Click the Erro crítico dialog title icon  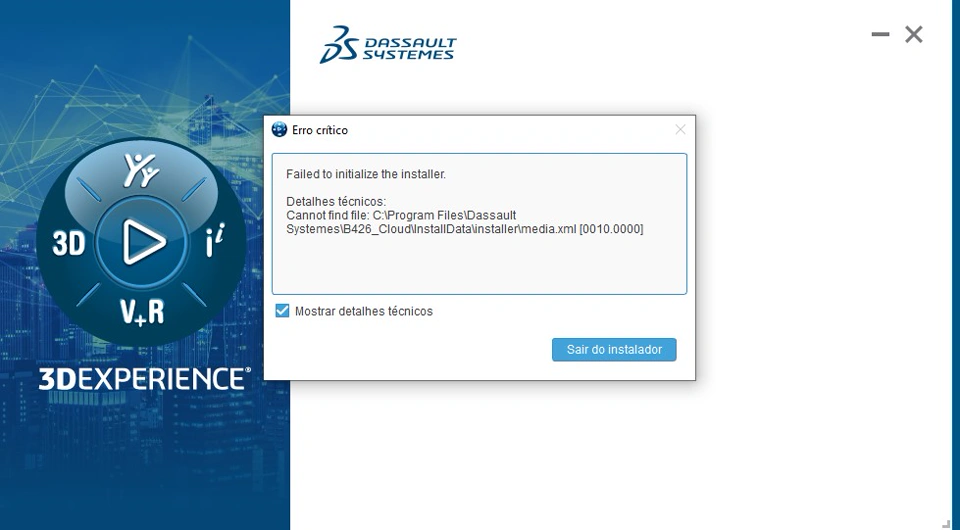tap(279, 129)
